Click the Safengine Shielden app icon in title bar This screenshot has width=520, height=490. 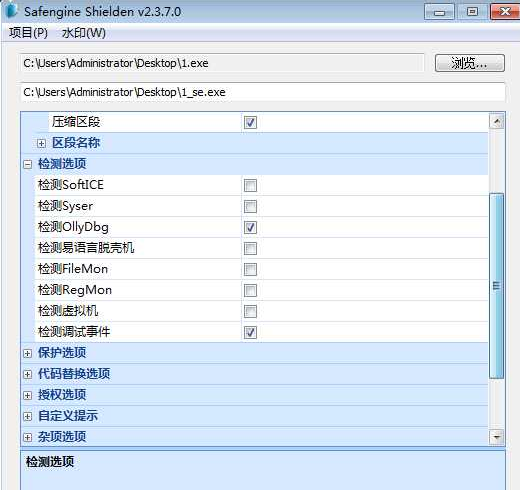[x=11, y=10]
